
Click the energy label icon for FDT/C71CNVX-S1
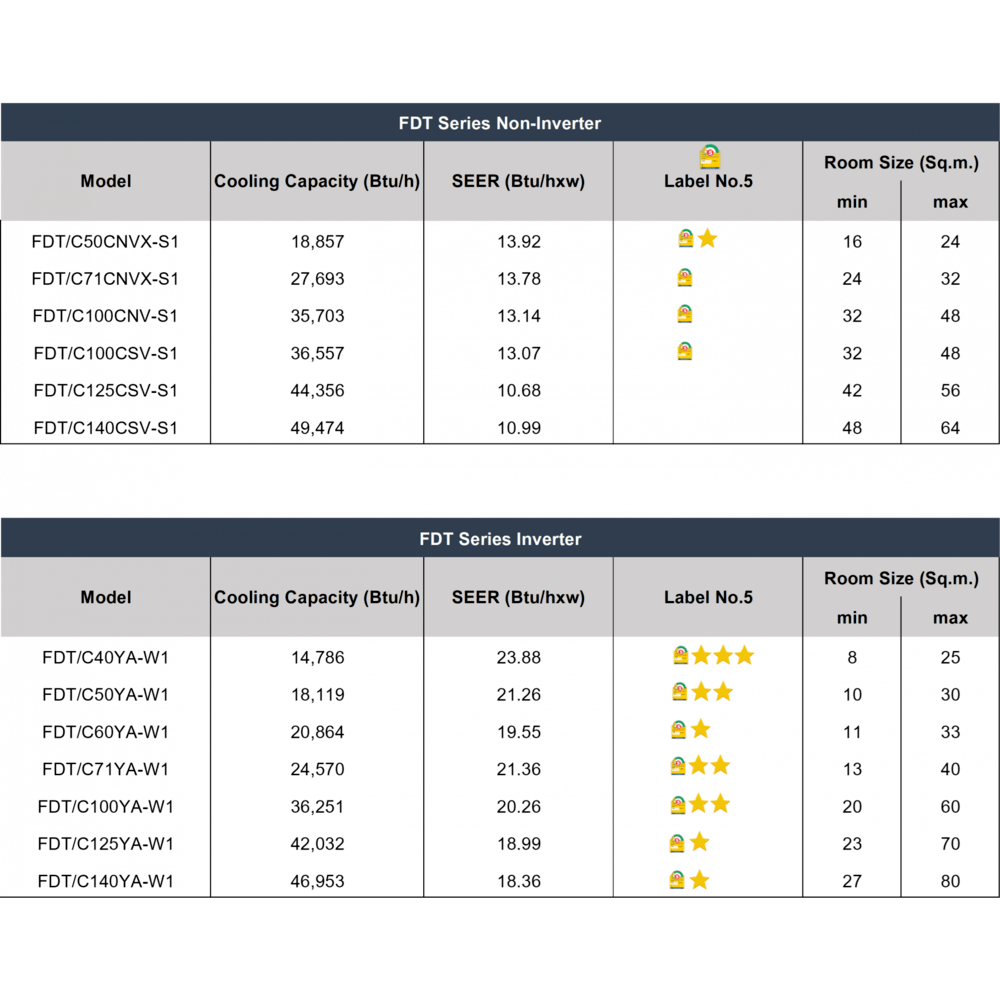(685, 277)
